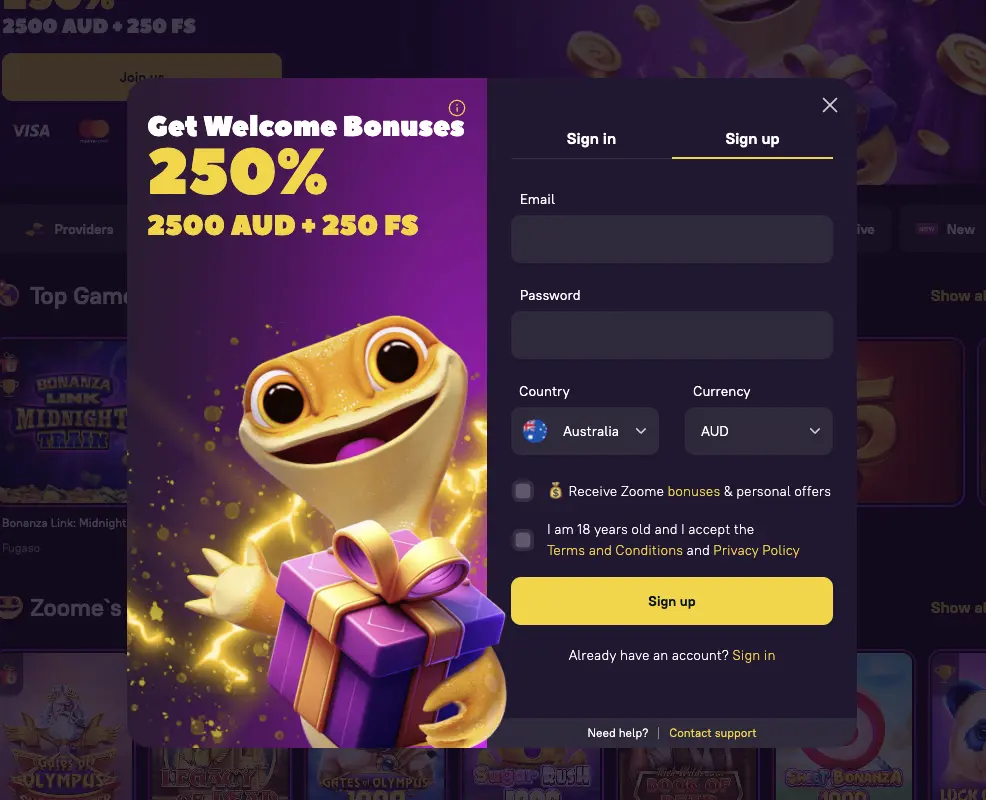The width and height of the screenshot is (986, 800).
Task: Click the yellow Sign up button
Action: pyautogui.click(x=672, y=601)
